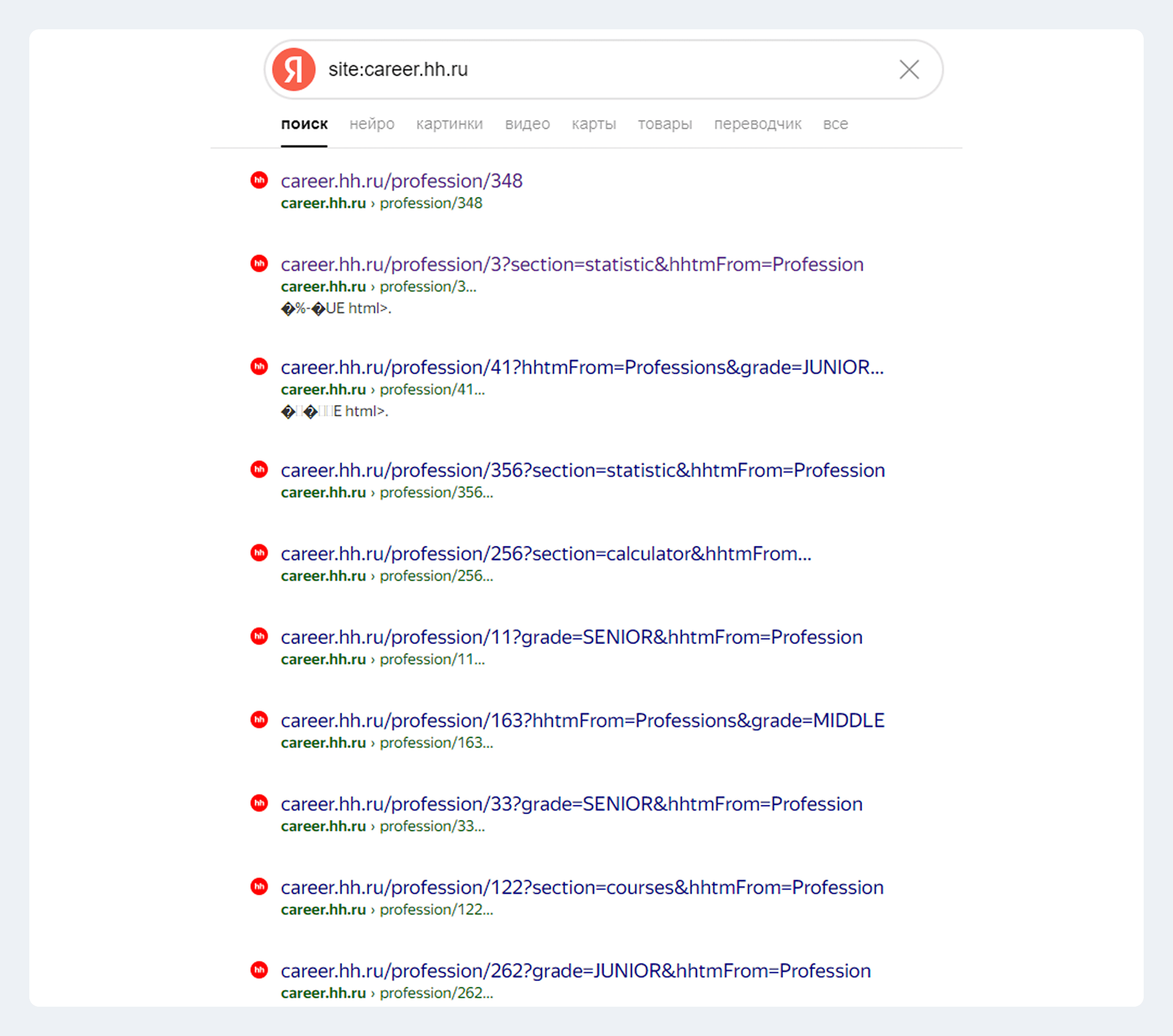Viewport: 1173px width, 1036px height.
Task: Expand the все tab
Action: pyautogui.click(x=835, y=124)
